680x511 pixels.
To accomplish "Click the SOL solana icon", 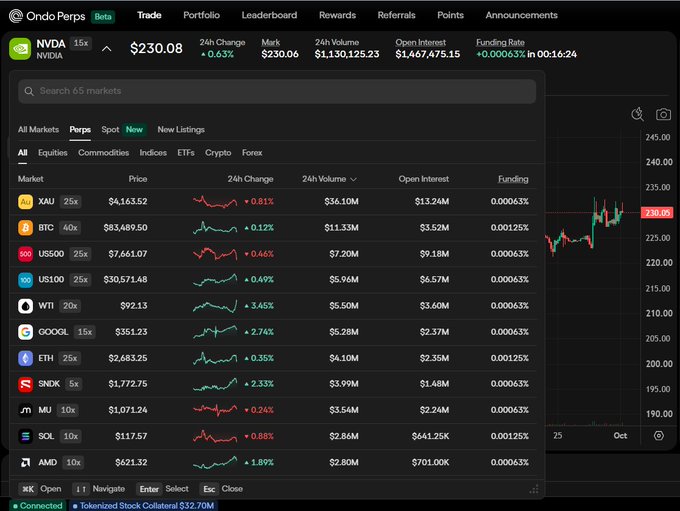I will (25, 436).
